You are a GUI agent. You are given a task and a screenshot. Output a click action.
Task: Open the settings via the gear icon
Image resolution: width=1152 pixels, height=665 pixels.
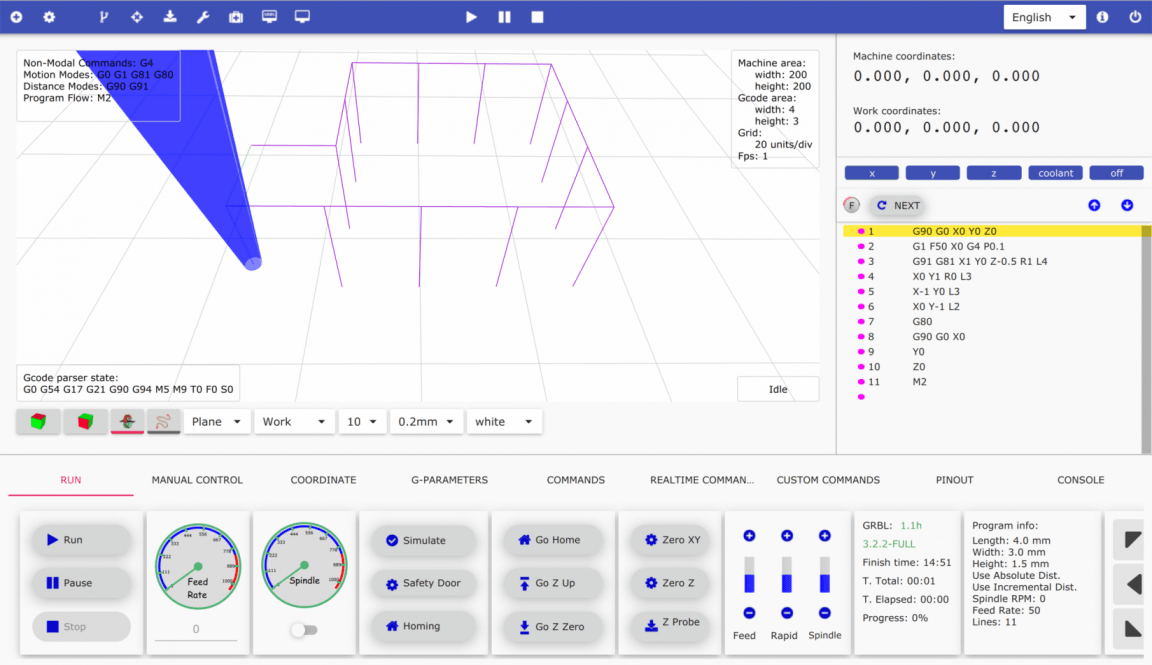click(x=48, y=16)
